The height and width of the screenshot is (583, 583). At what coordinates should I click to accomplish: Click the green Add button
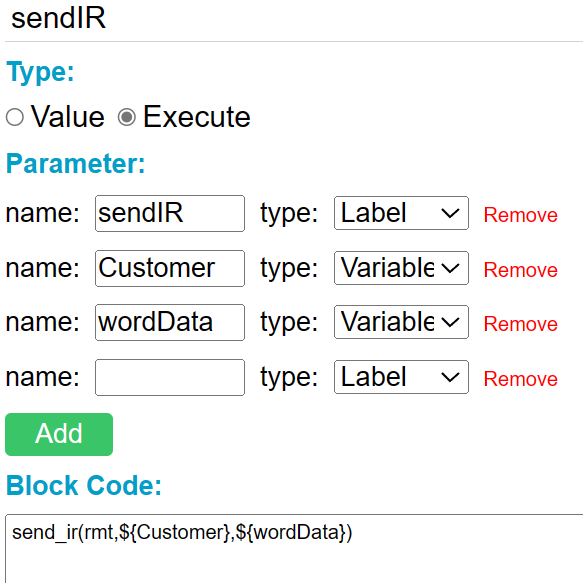point(59,434)
